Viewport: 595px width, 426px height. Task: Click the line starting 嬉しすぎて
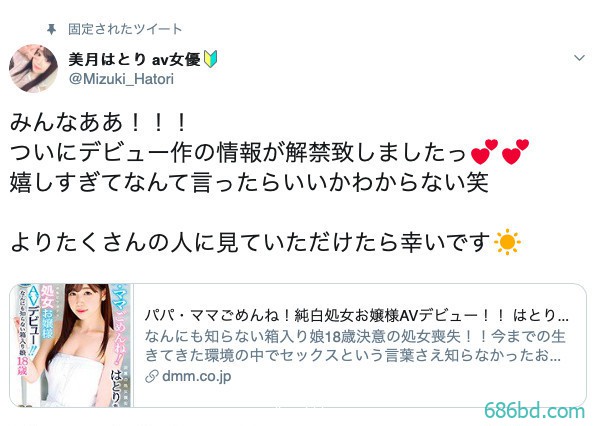click(x=249, y=182)
